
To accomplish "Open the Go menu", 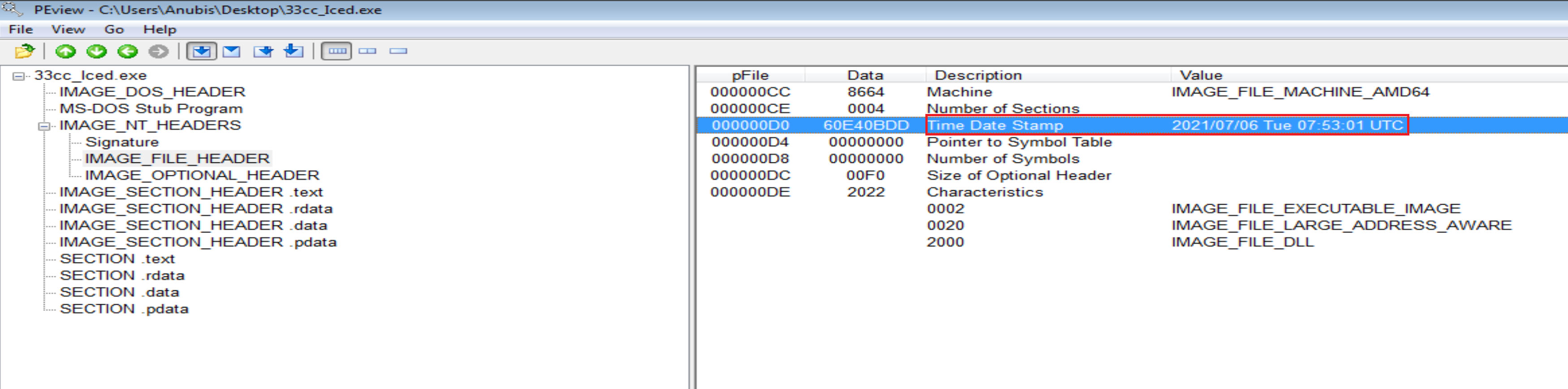I will coord(114,29).
